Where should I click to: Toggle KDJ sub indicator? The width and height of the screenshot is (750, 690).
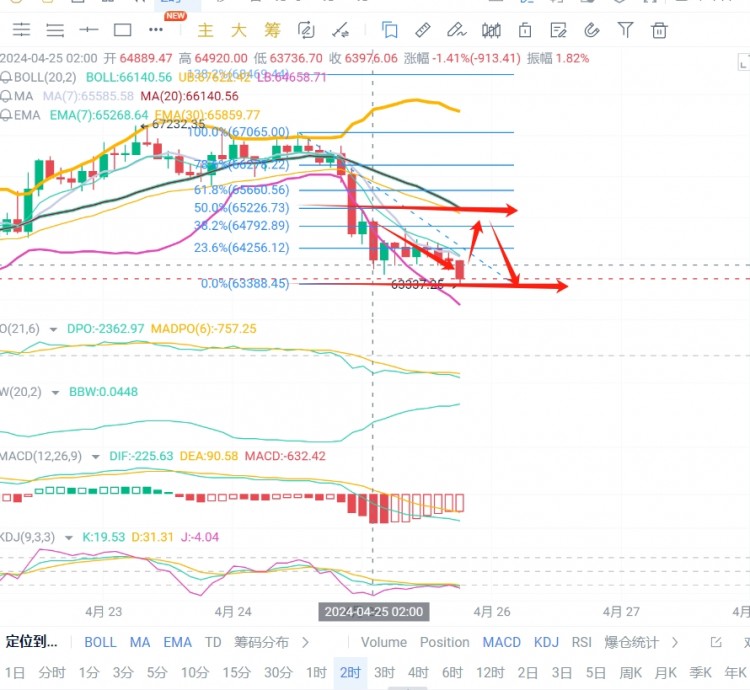pos(546,642)
